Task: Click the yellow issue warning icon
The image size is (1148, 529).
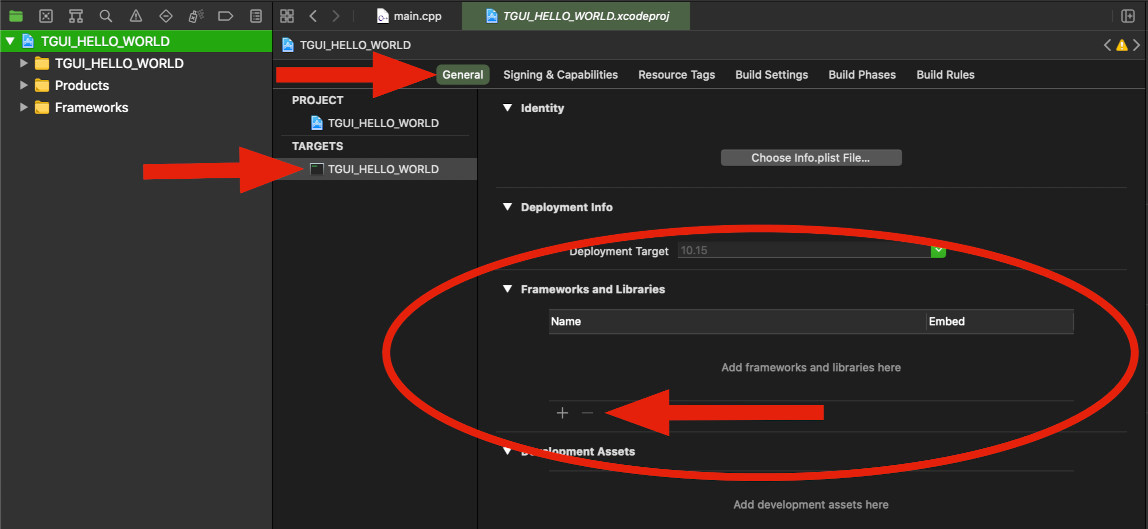Action: point(1122,45)
